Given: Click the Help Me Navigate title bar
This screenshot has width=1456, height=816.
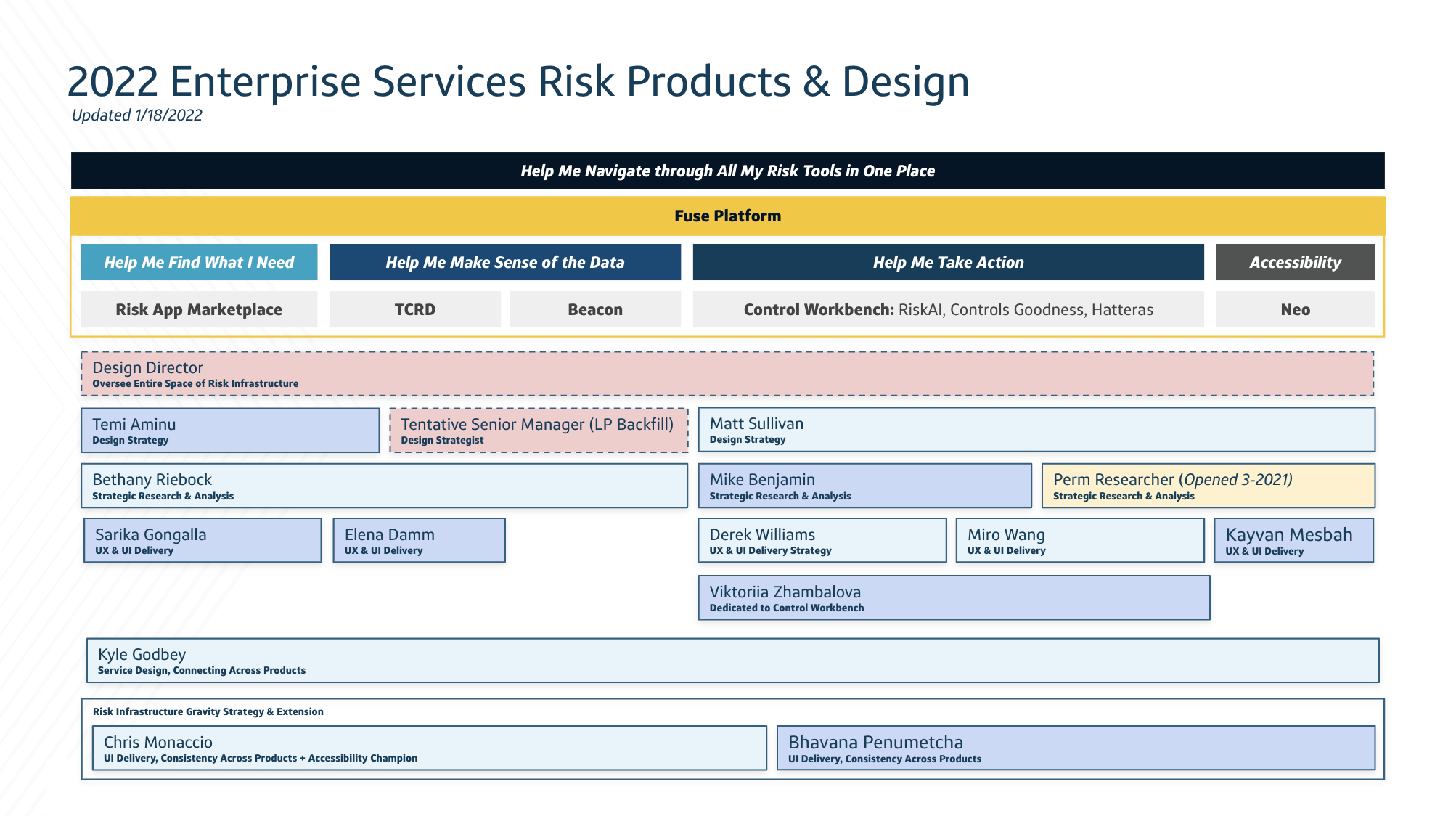Looking at the screenshot, I should coord(728,171).
